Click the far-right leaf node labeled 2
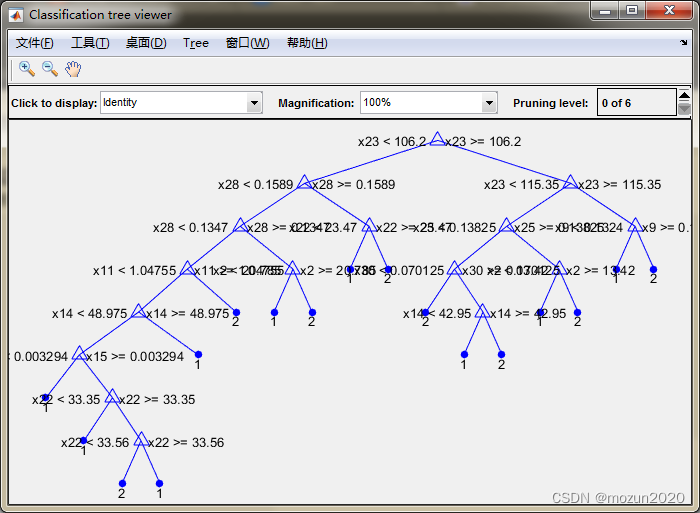Image resolution: width=700 pixels, height=513 pixels. click(x=654, y=270)
